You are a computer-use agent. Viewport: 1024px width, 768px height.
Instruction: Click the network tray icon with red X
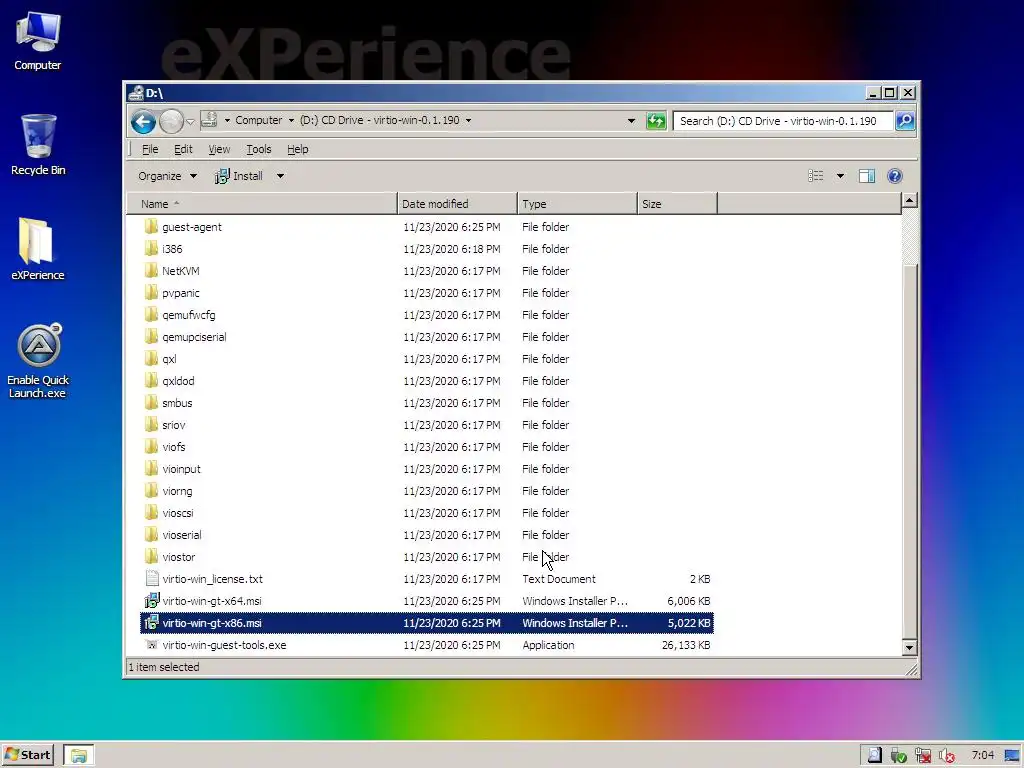[922, 756]
